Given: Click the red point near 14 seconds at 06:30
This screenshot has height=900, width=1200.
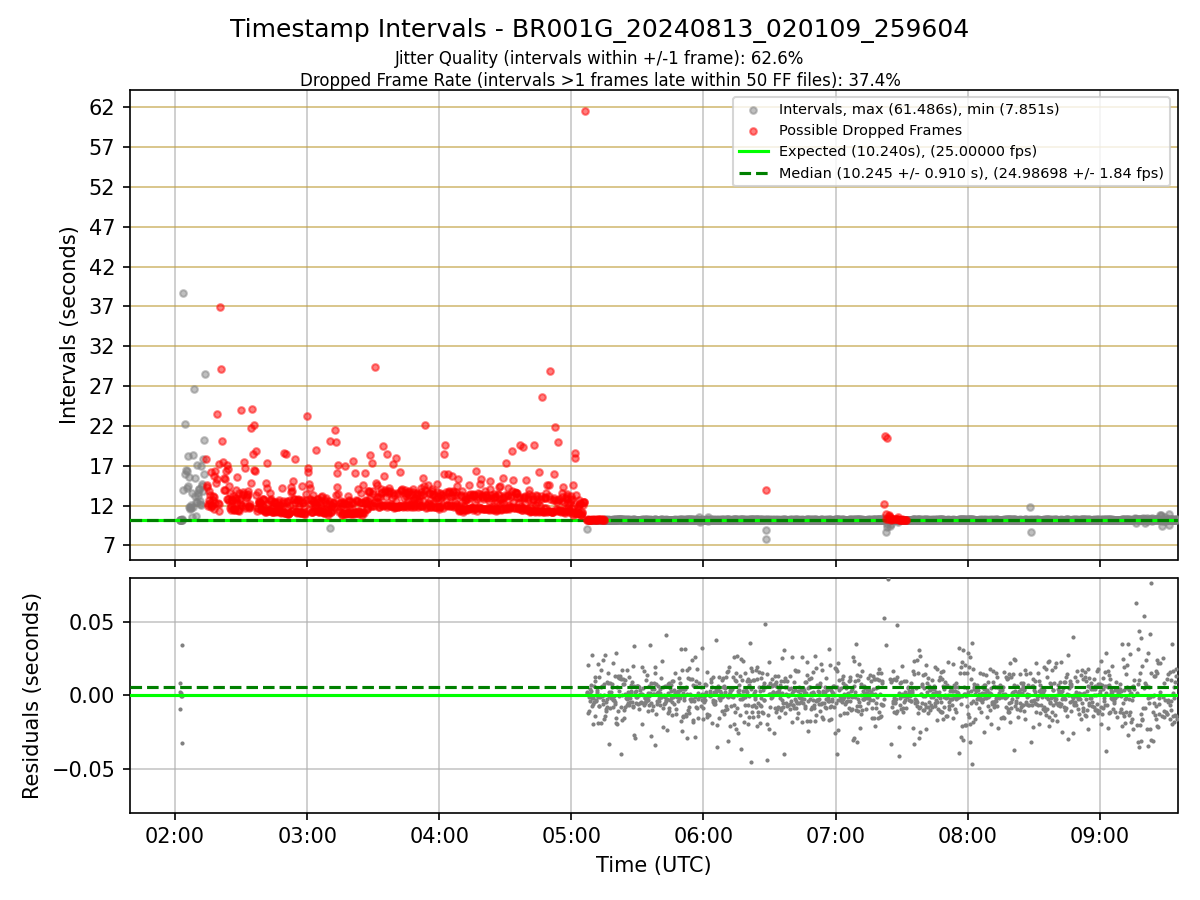Looking at the screenshot, I should point(766,490).
